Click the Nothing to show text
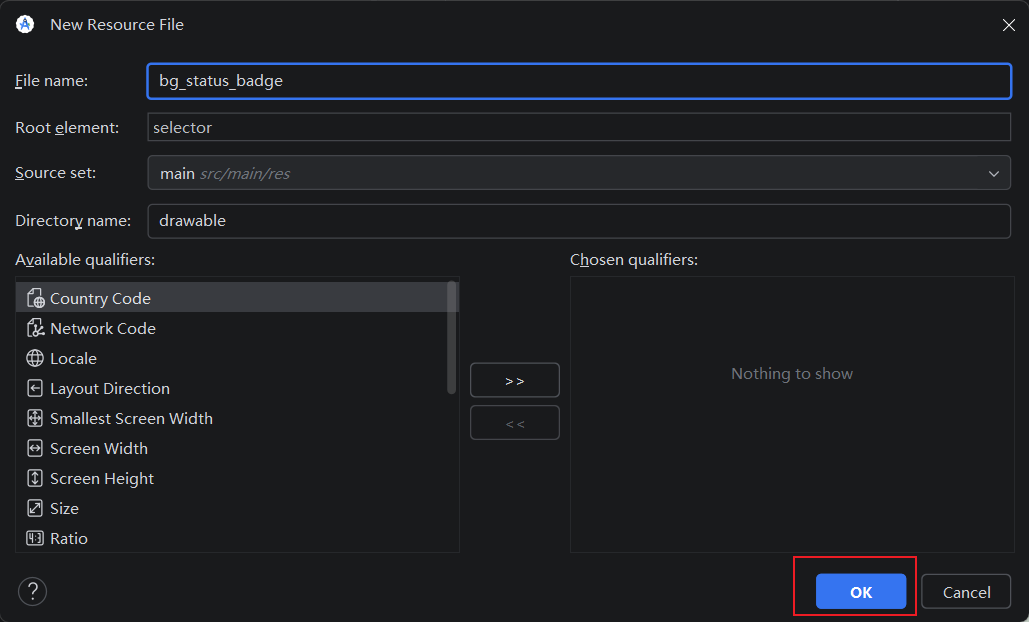Image resolution: width=1029 pixels, height=622 pixels. (x=792, y=373)
